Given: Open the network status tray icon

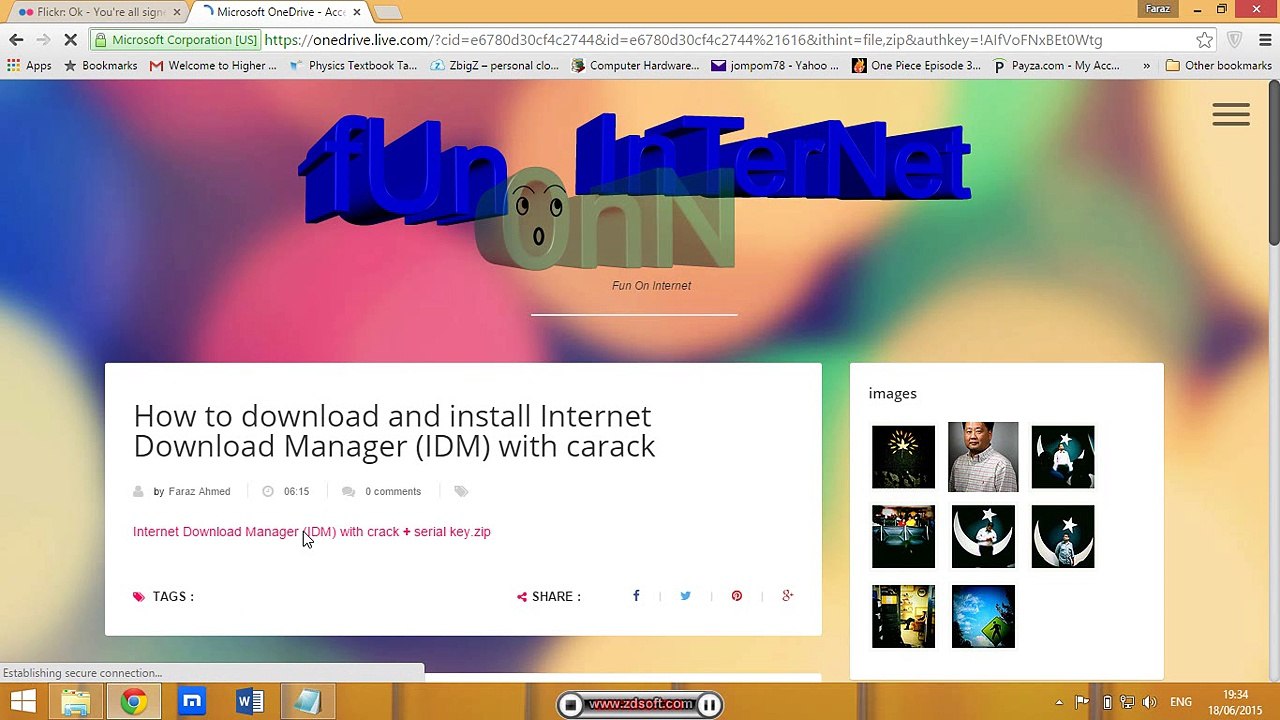Looking at the screenshot, I should 1127,702.
